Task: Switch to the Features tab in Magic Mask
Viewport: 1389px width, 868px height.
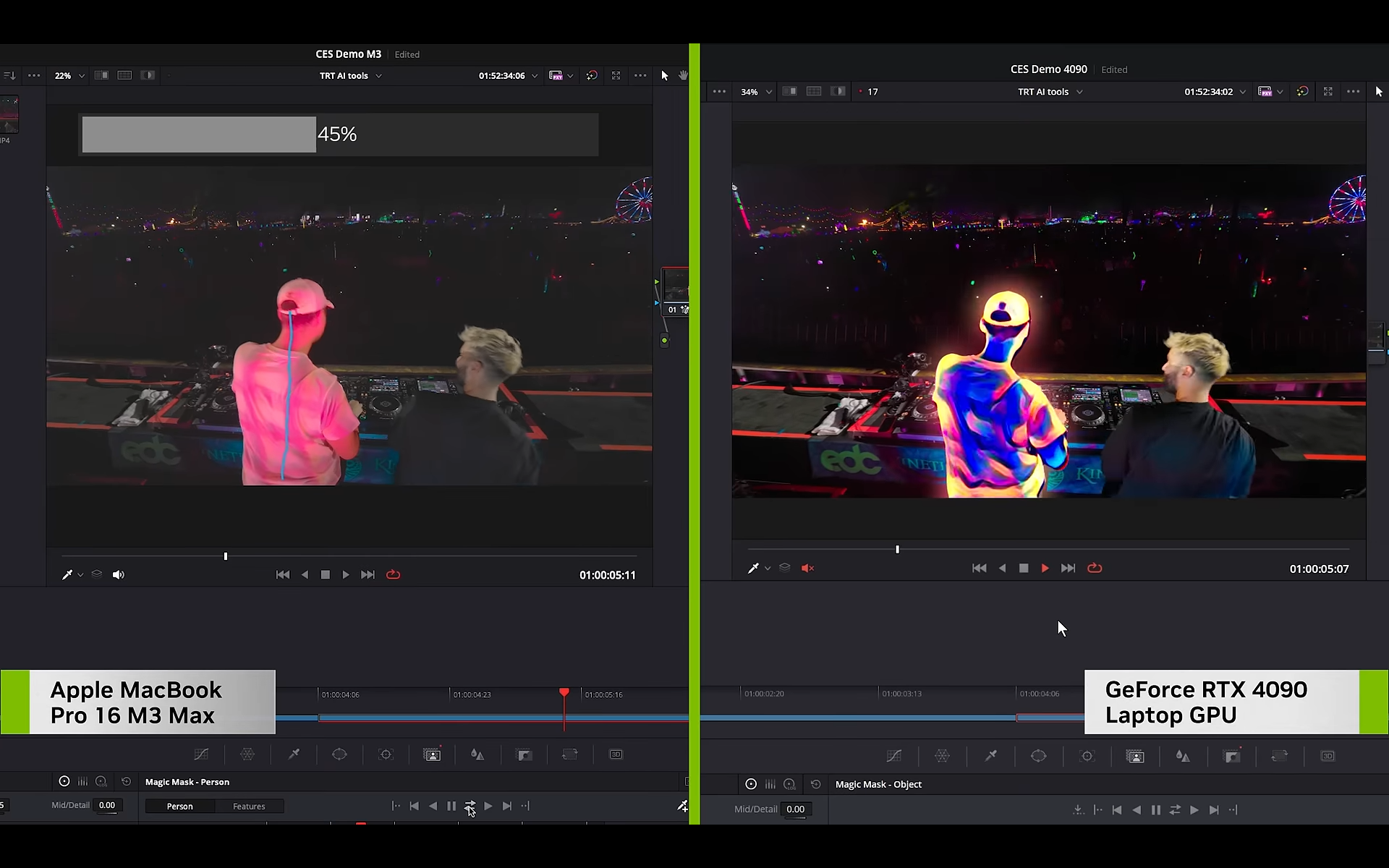Action: pyautogui.click(x=249, y=806)
